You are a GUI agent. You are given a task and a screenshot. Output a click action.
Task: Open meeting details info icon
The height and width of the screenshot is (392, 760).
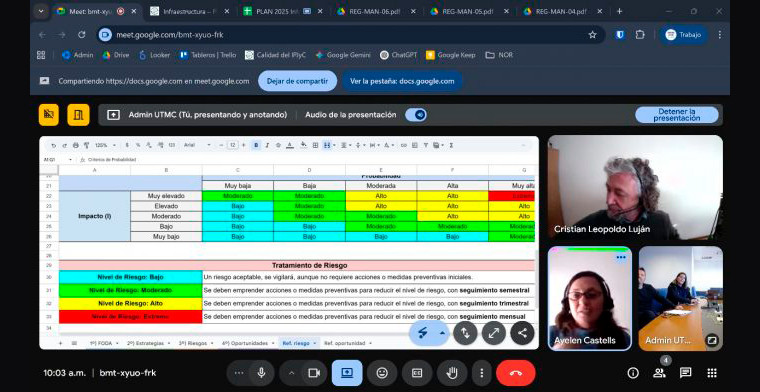[633, 373]
